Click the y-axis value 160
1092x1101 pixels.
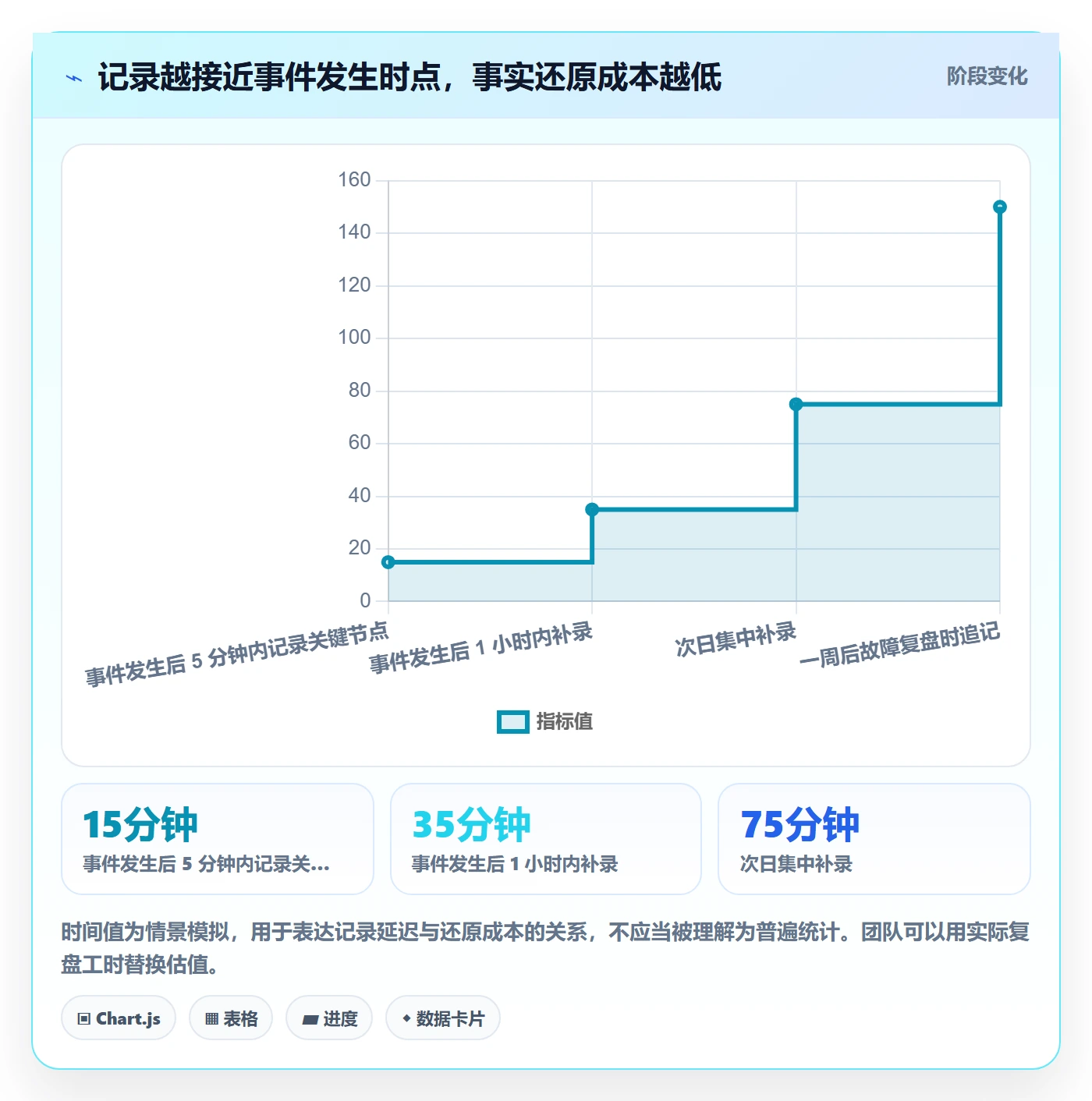pyautogui.click(x=354, y=180)
